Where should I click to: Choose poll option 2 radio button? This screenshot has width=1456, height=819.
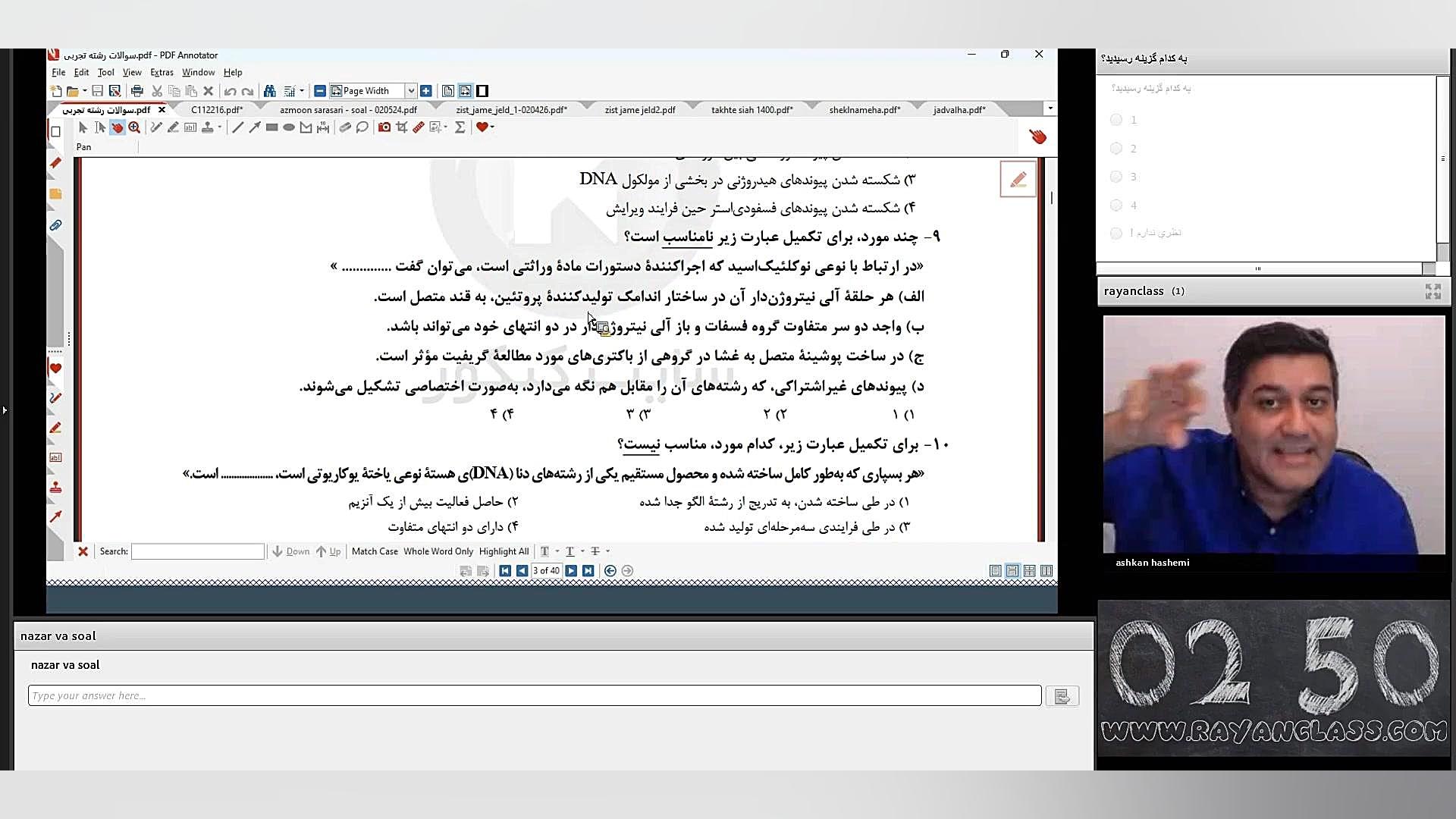1116,149
